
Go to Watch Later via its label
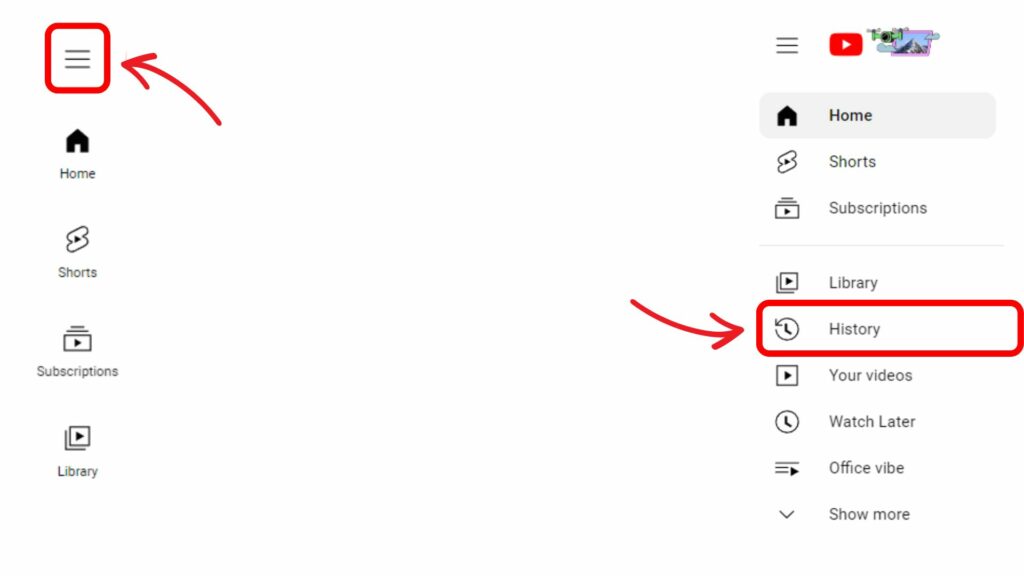872,421
